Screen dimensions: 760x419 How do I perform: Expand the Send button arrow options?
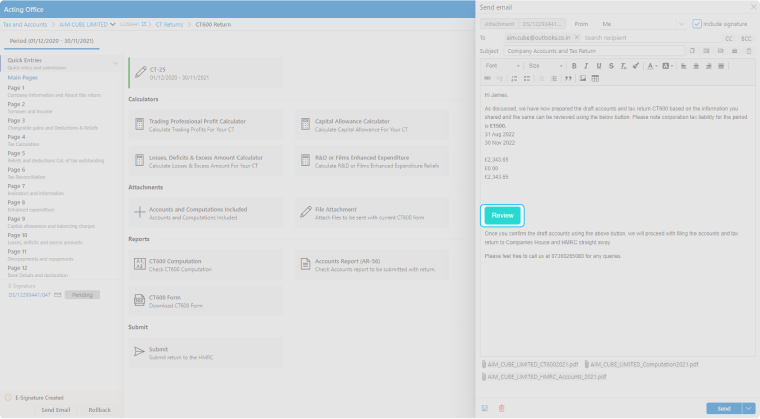click(x=748, y=408)
